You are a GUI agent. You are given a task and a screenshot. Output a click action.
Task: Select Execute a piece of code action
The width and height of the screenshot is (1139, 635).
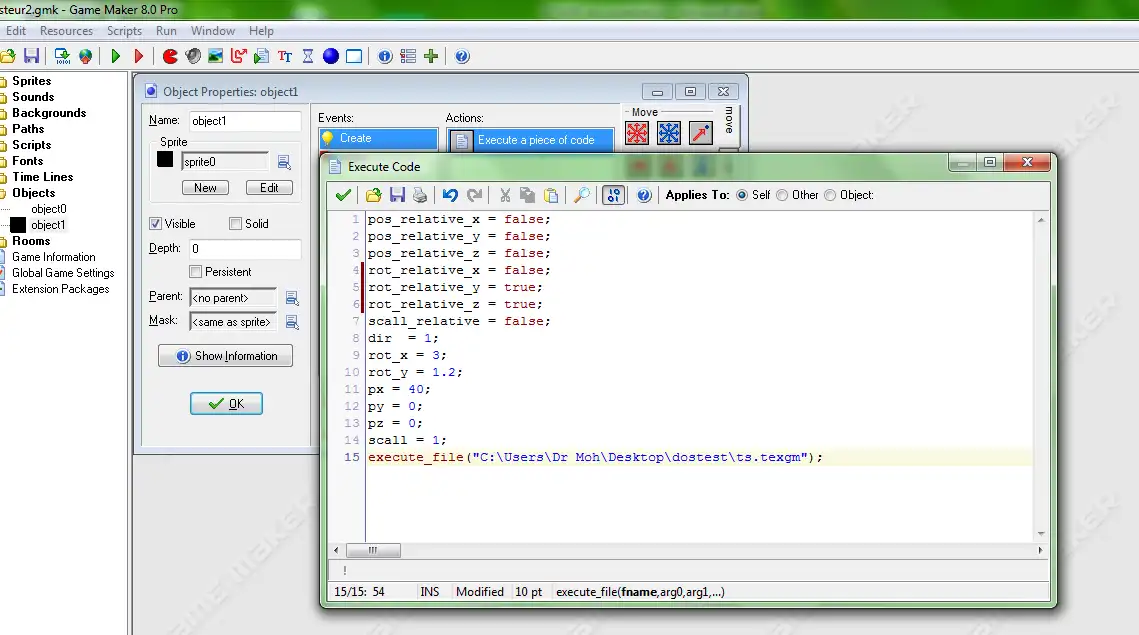click(x=530, y=140)
